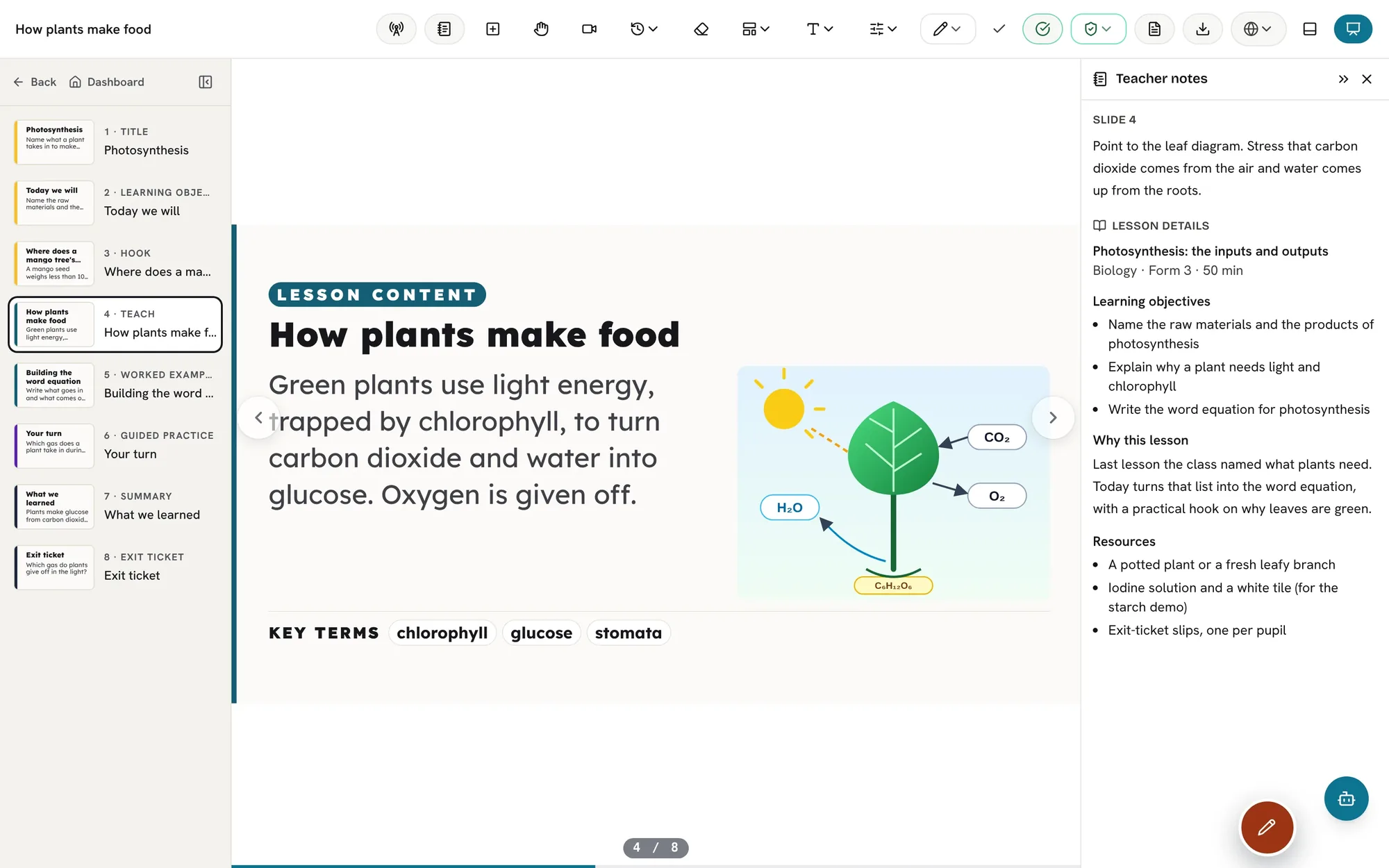Viewport: 1389px width, 868px height.
Task: Go back with the Back link
Action: [35, 82]
